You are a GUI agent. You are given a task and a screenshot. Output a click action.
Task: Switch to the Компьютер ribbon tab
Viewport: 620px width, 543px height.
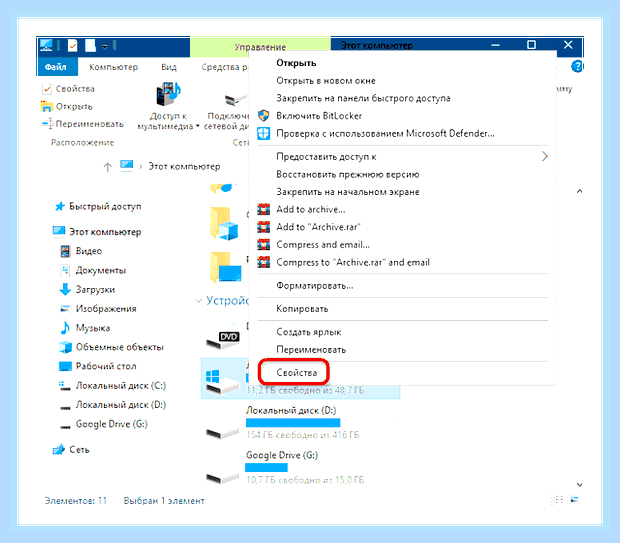(x=113, y=67)
